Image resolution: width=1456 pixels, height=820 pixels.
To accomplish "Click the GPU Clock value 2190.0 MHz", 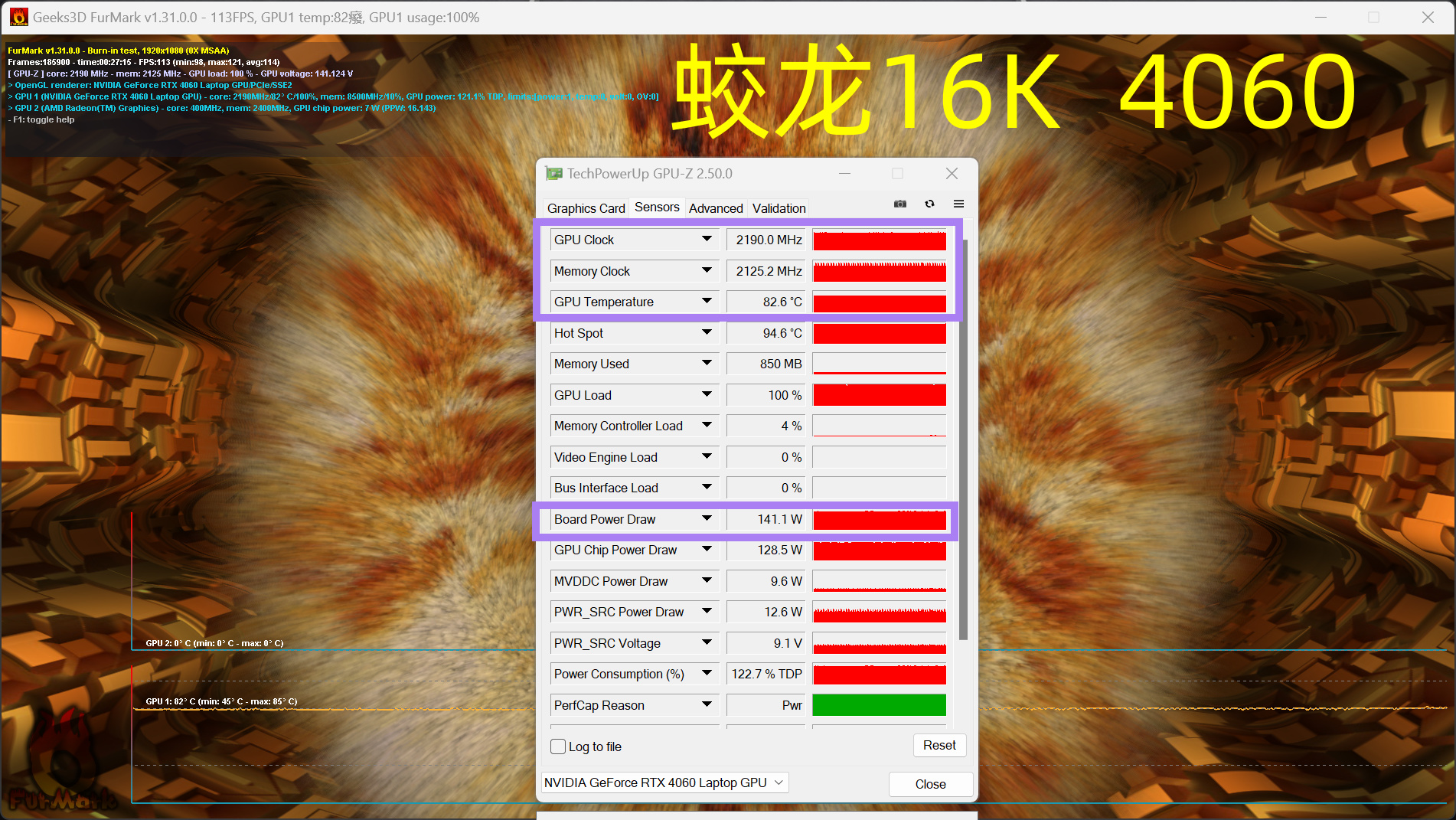I will tap(765, 240).
